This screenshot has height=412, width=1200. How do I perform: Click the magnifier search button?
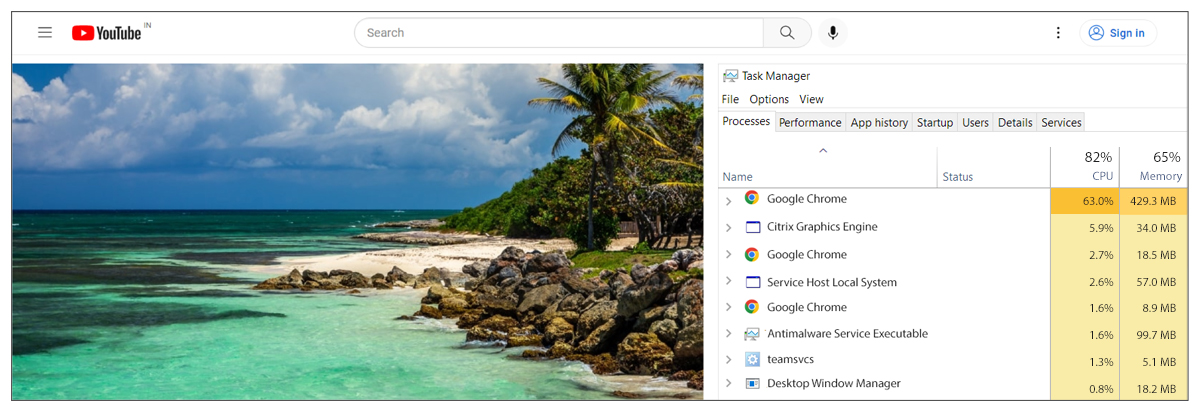tap(787, 33)
